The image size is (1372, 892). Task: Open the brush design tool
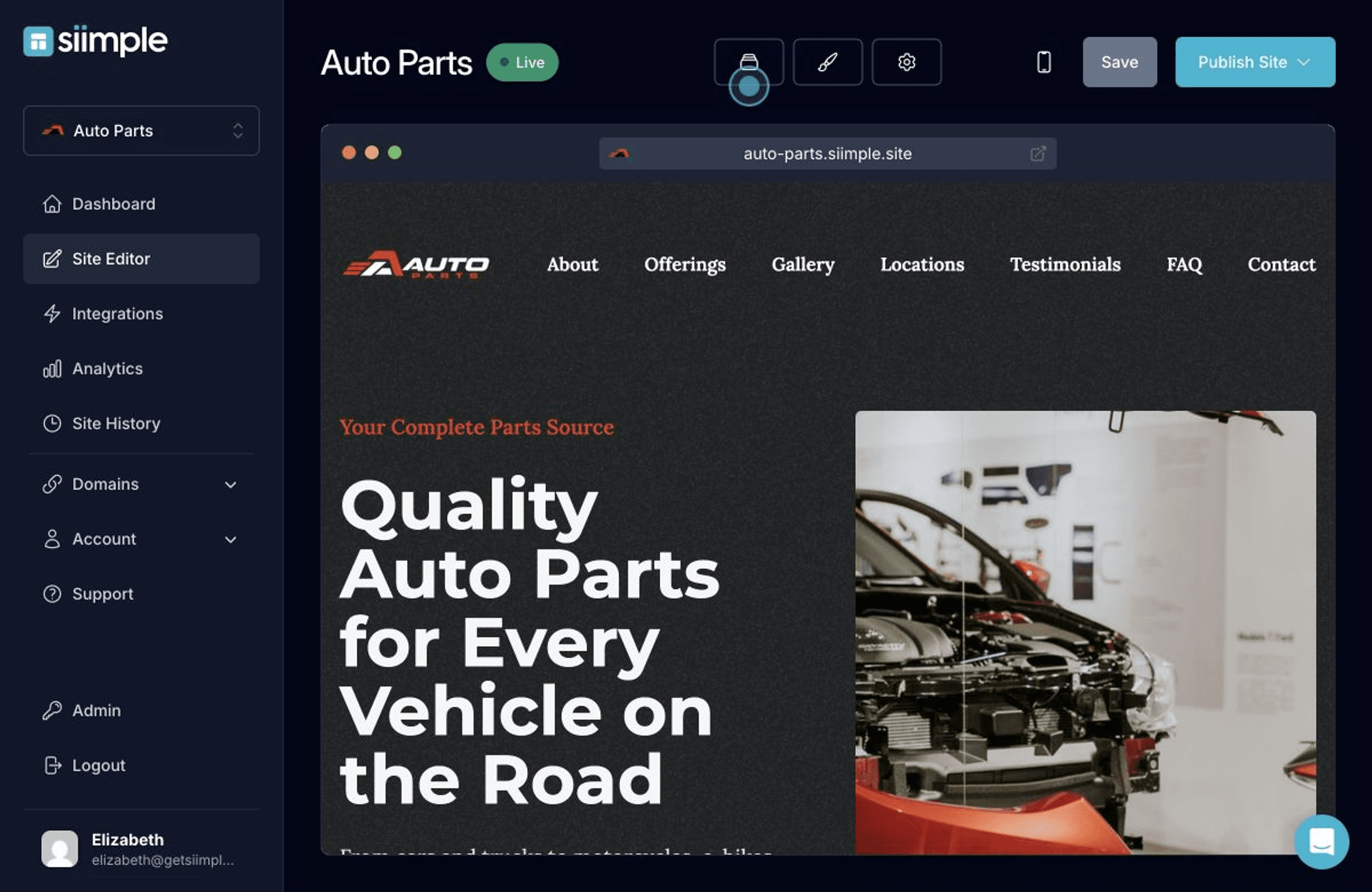827,62
